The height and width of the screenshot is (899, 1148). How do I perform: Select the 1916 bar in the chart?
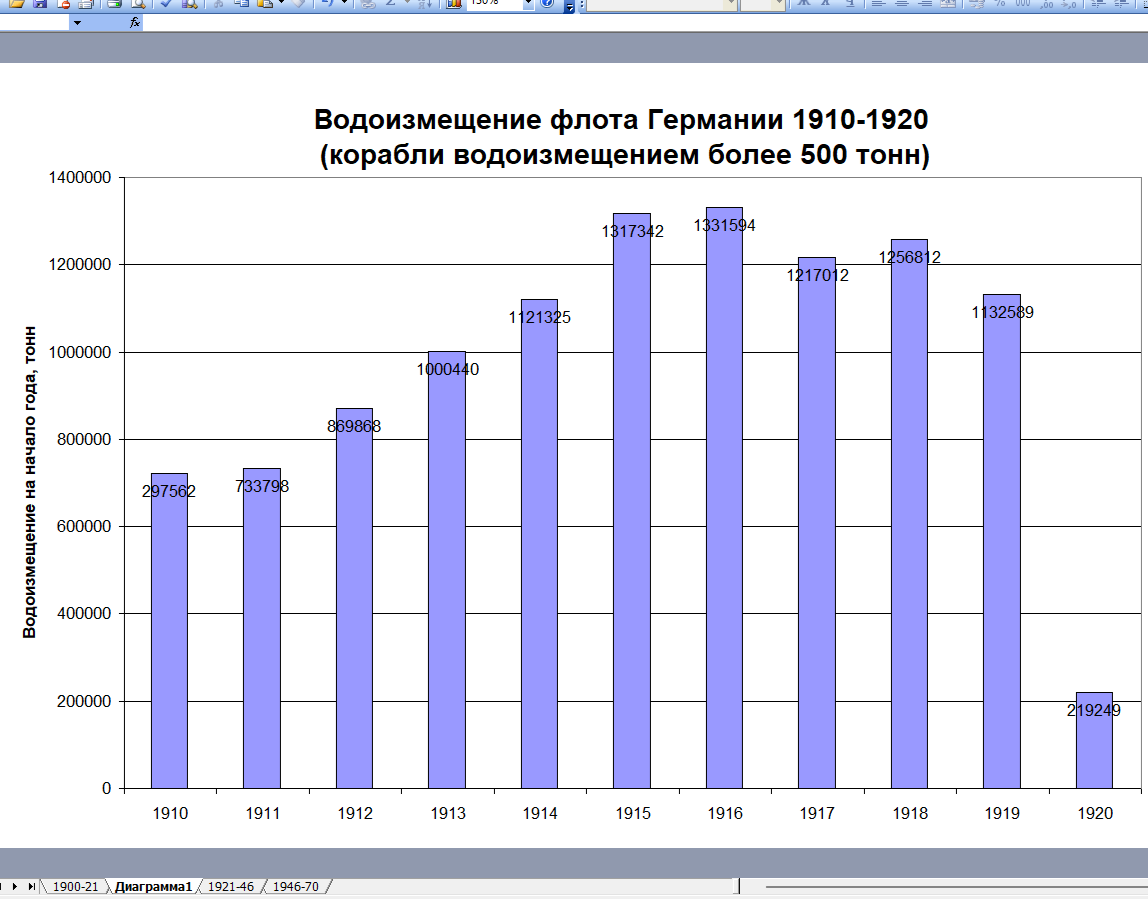click(724, 500)
